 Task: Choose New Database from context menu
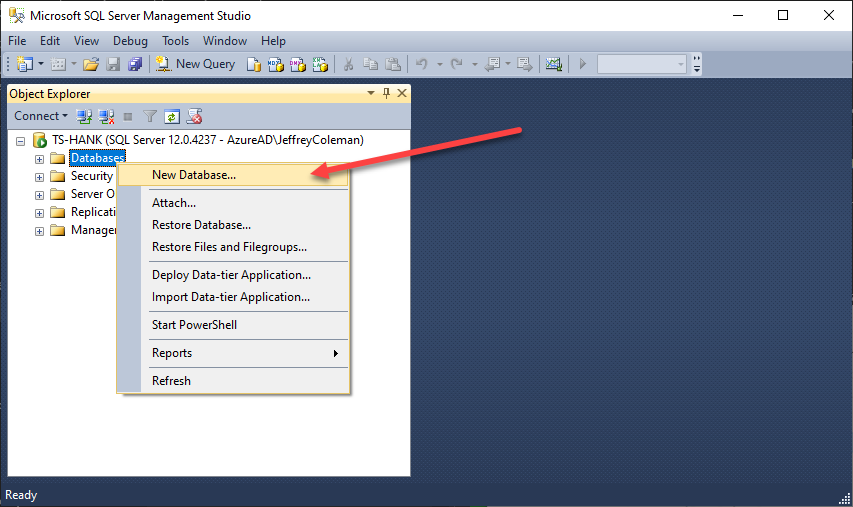point(233,175)
